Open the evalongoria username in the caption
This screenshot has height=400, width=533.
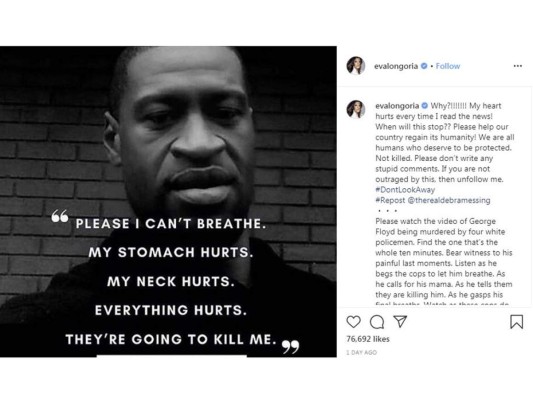pos(397,106)
